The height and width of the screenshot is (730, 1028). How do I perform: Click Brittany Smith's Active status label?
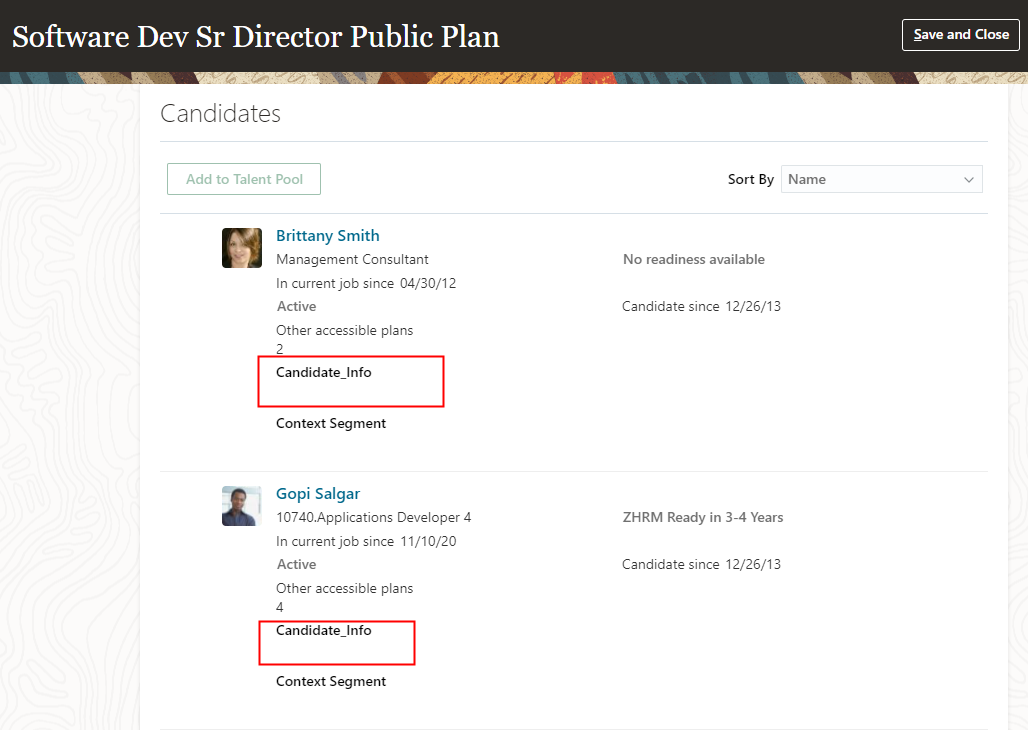point(296,306)
